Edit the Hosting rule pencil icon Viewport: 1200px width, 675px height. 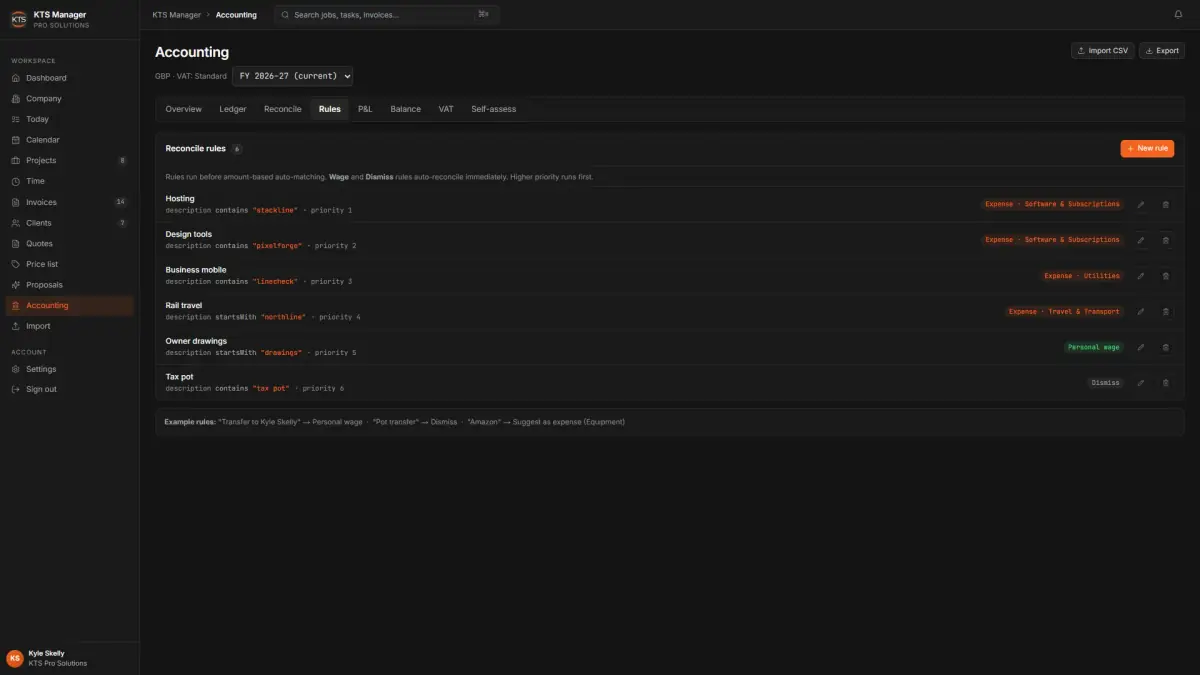pyautogui.click(x=1141, y=204)
